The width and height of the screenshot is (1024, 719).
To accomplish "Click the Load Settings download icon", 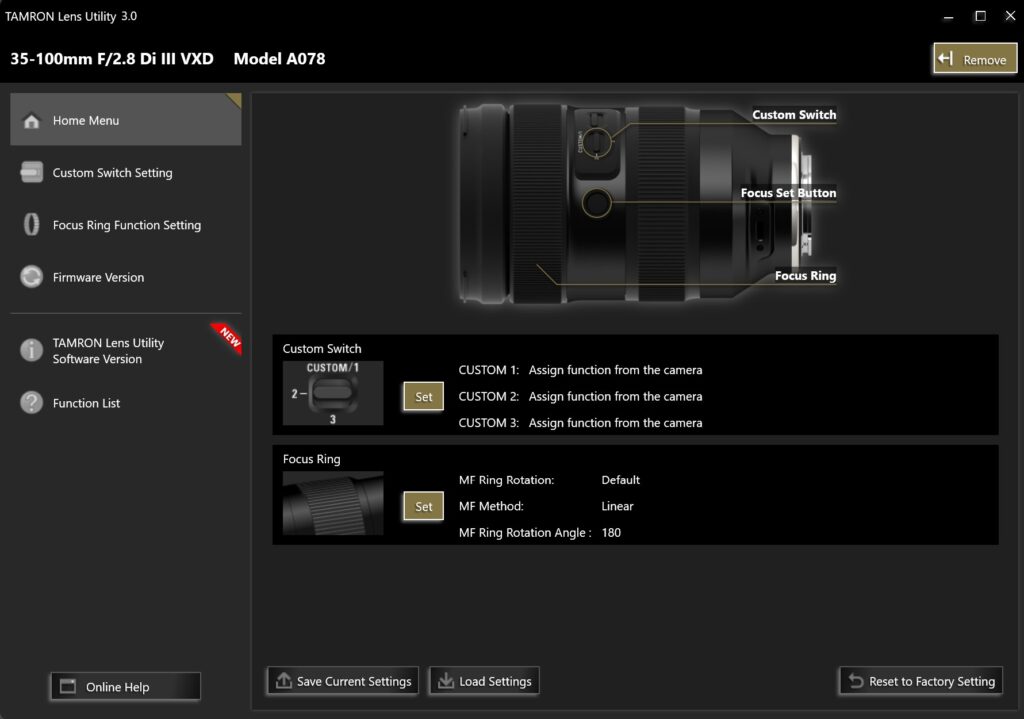I will (x=444, y=681).
